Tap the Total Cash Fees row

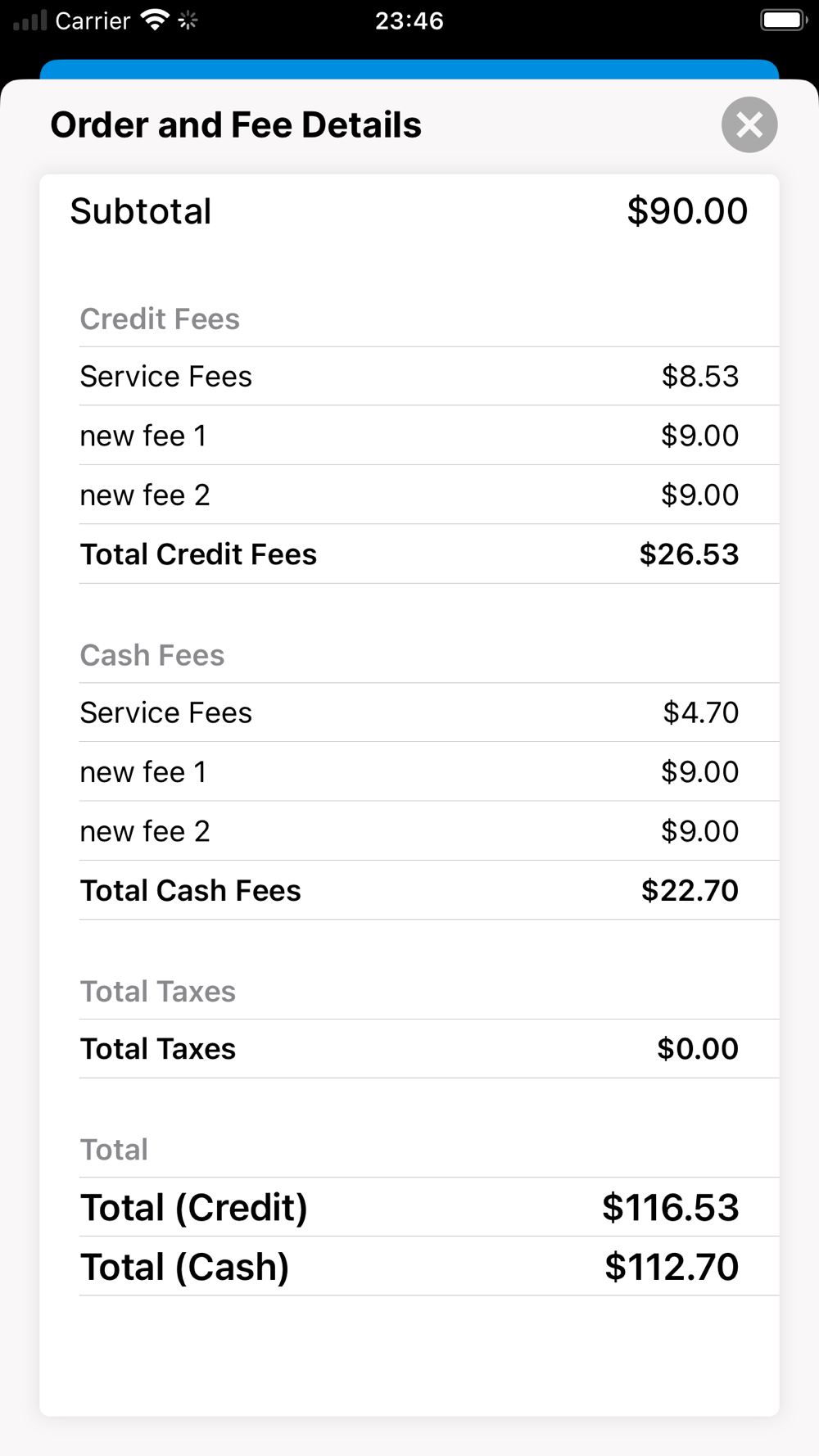(429, 890)
